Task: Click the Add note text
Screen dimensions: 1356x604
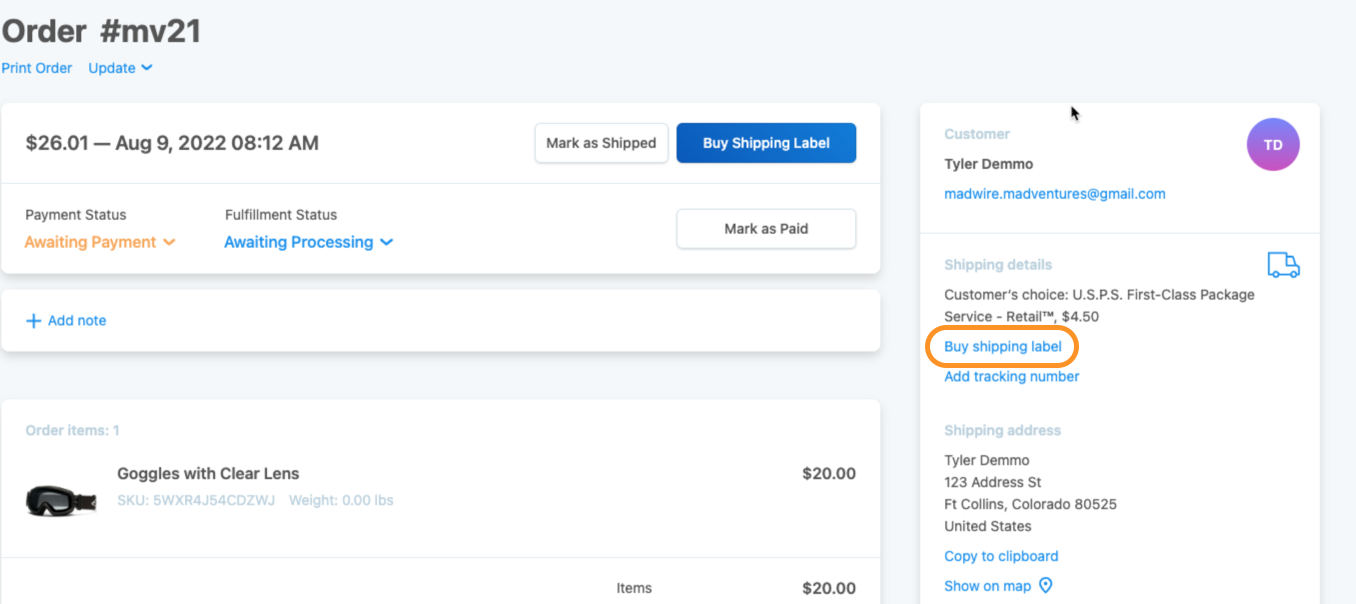Action: (x=77, y=321)
